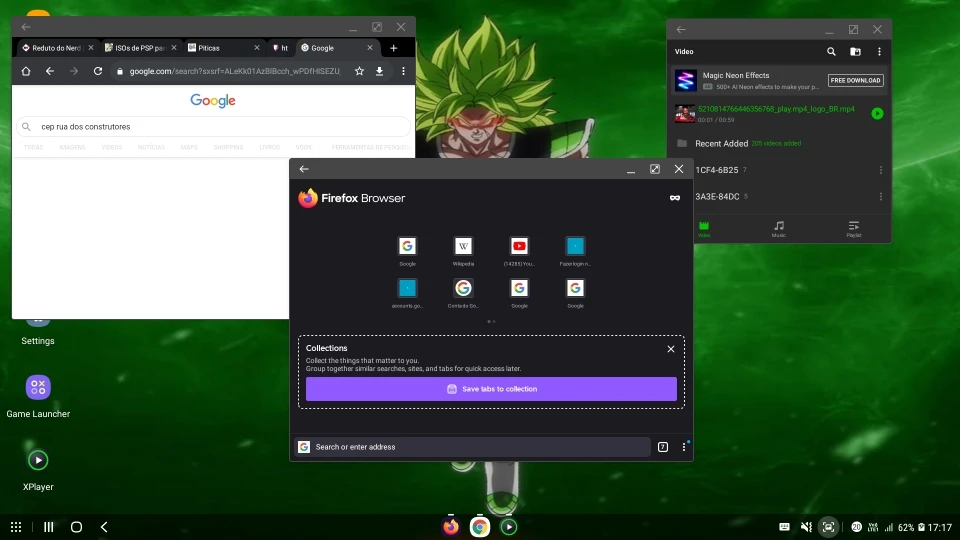Screen dimensions: 960x540
Task: Toggle the mute sound tray icon
Action: [806, 527]
